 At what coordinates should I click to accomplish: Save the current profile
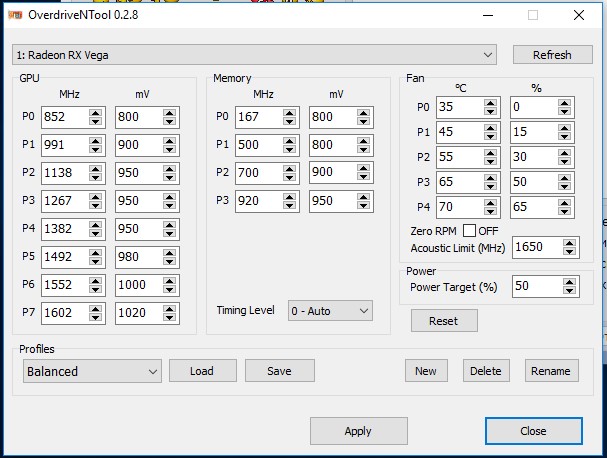tap(279, 371)
